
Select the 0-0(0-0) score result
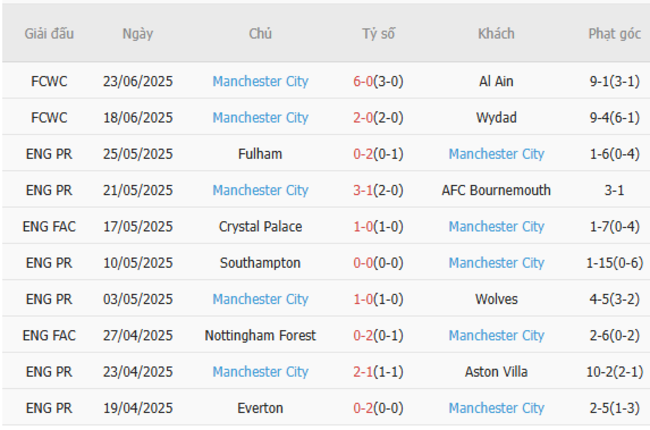click(x=378, y=263)
